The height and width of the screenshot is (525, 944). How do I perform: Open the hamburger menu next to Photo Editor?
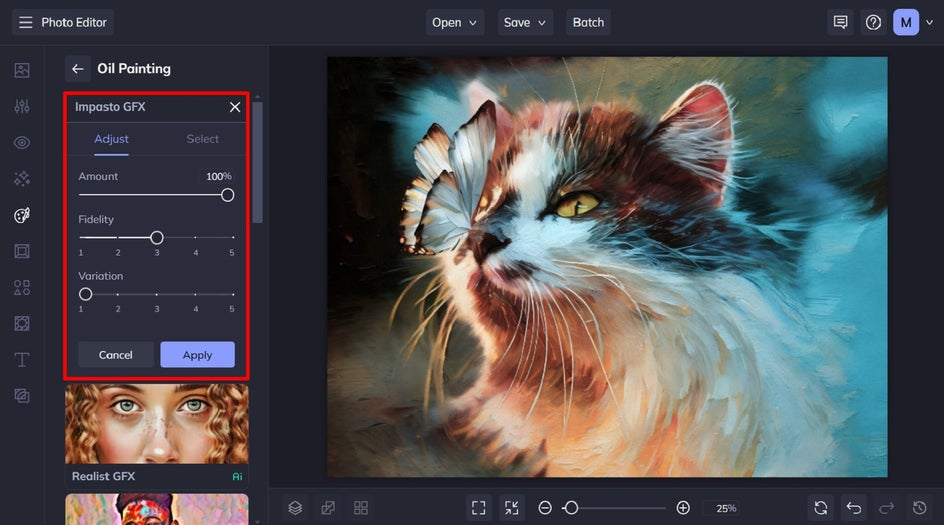[x=25, y=22]
